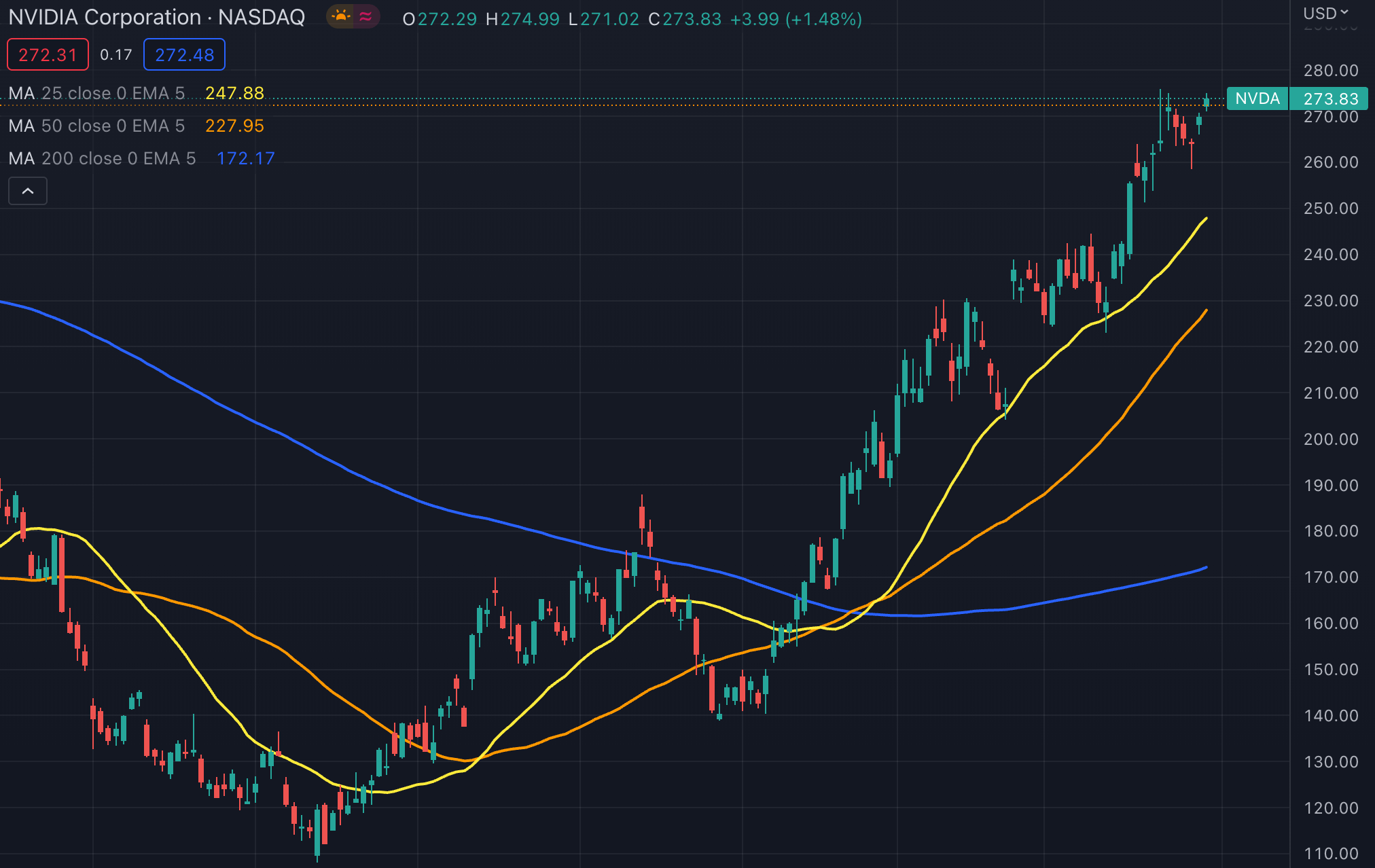1375x868 pixels.
Task: Click the pre-market sun session icon
Action: click(x=341, y=16)
